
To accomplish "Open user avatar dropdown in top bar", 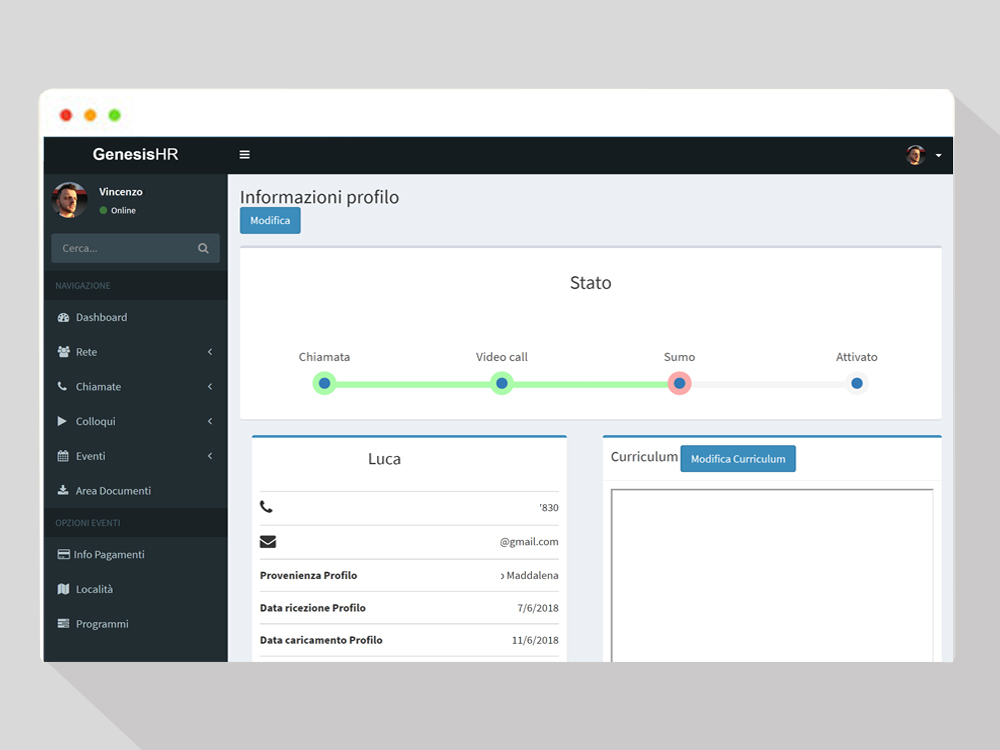I will pos(923,155).
